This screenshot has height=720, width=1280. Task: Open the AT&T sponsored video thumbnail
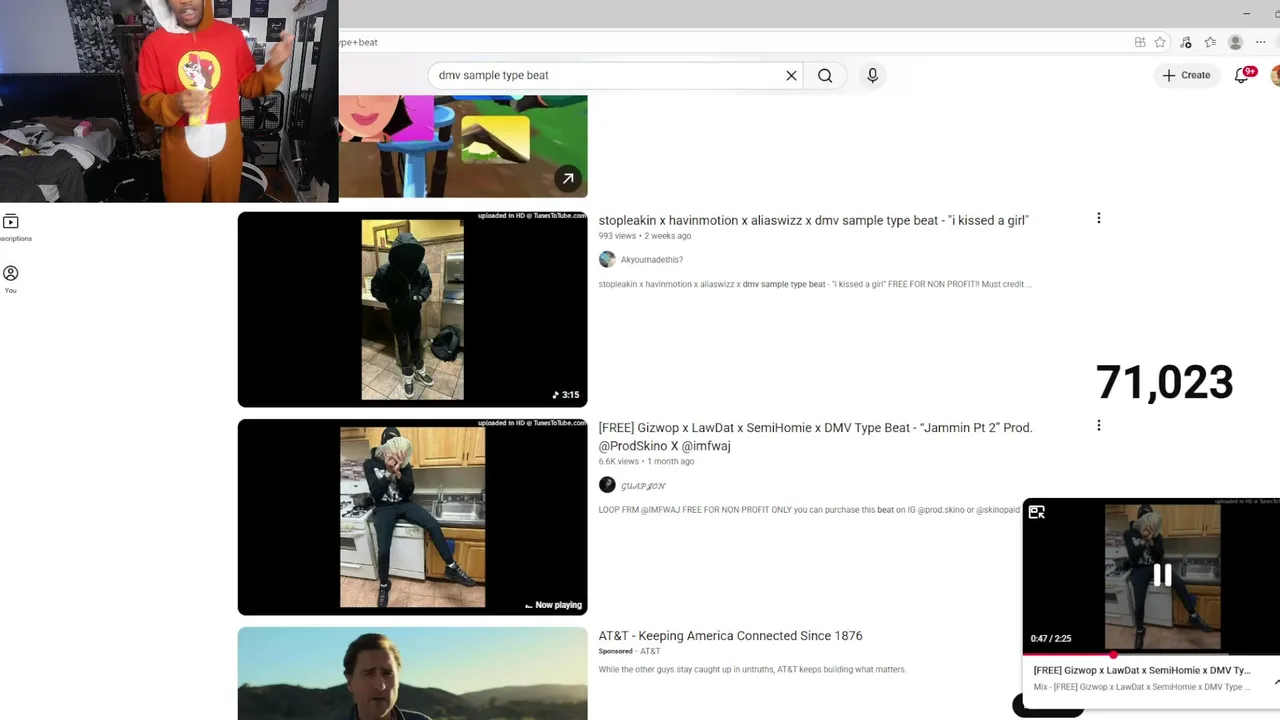click(412, 673)
